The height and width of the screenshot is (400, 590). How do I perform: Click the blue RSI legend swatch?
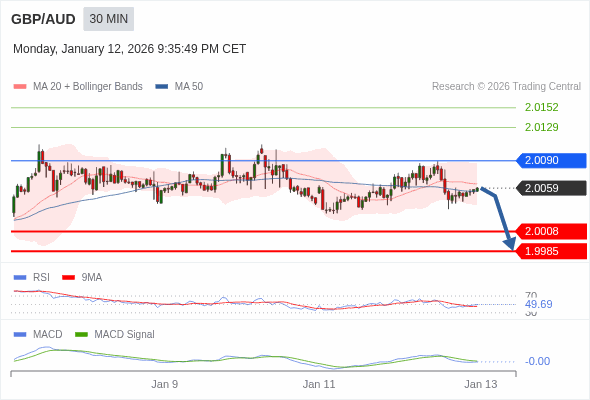[20, 278]
